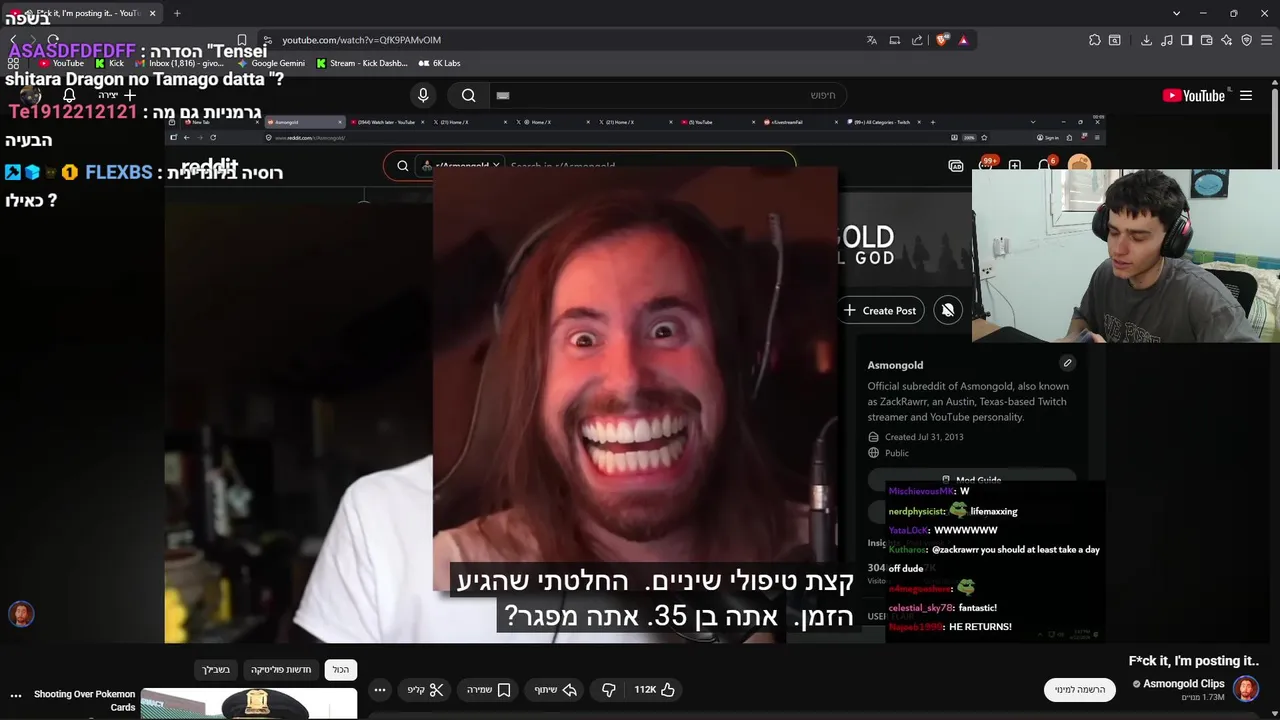Close the YouTube video tab

[x=153, y=13]
